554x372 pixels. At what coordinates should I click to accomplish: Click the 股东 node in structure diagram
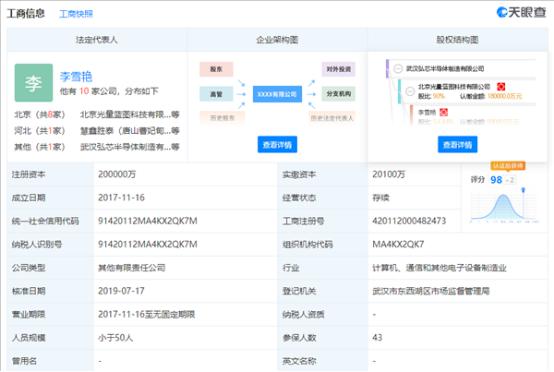(x=216, y=69)
